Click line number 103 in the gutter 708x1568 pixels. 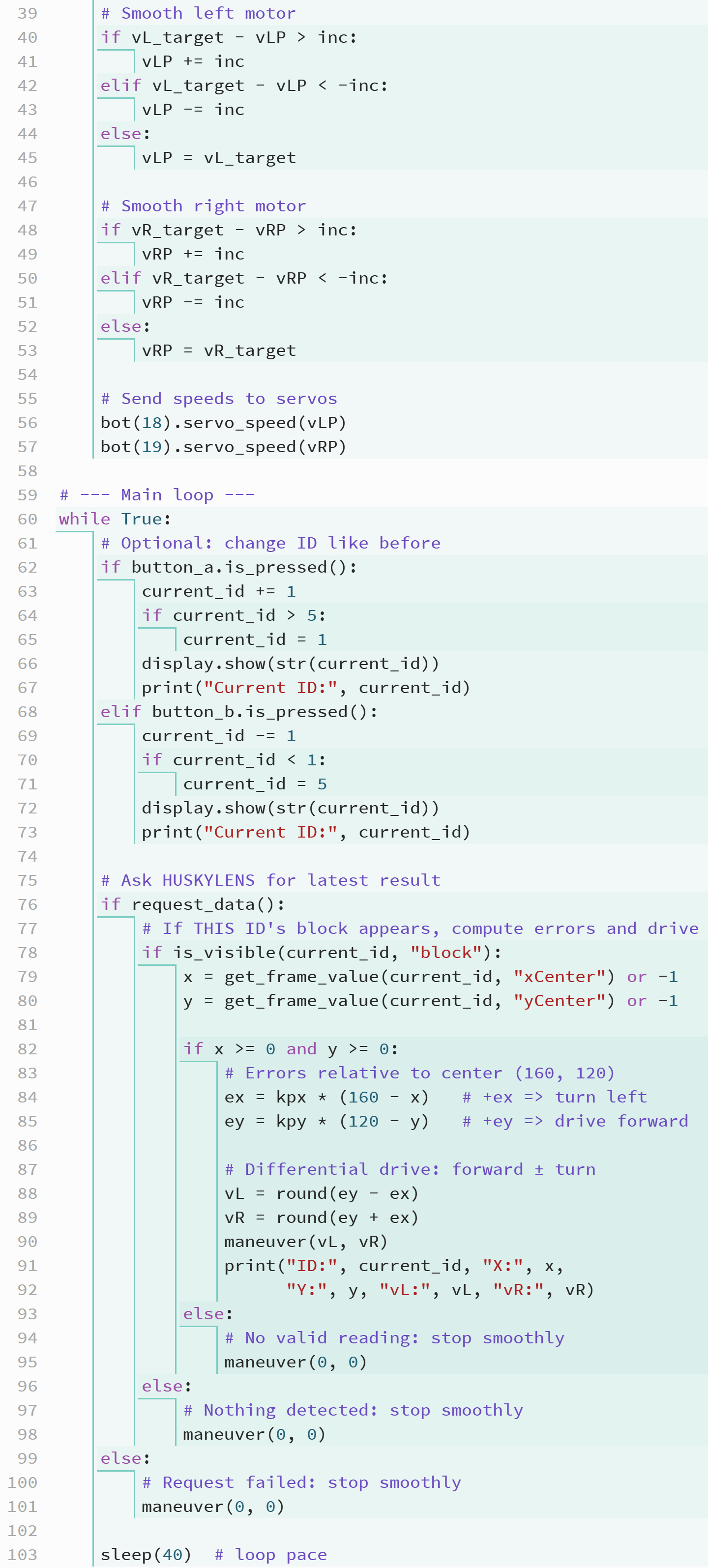pos(23,1555)
